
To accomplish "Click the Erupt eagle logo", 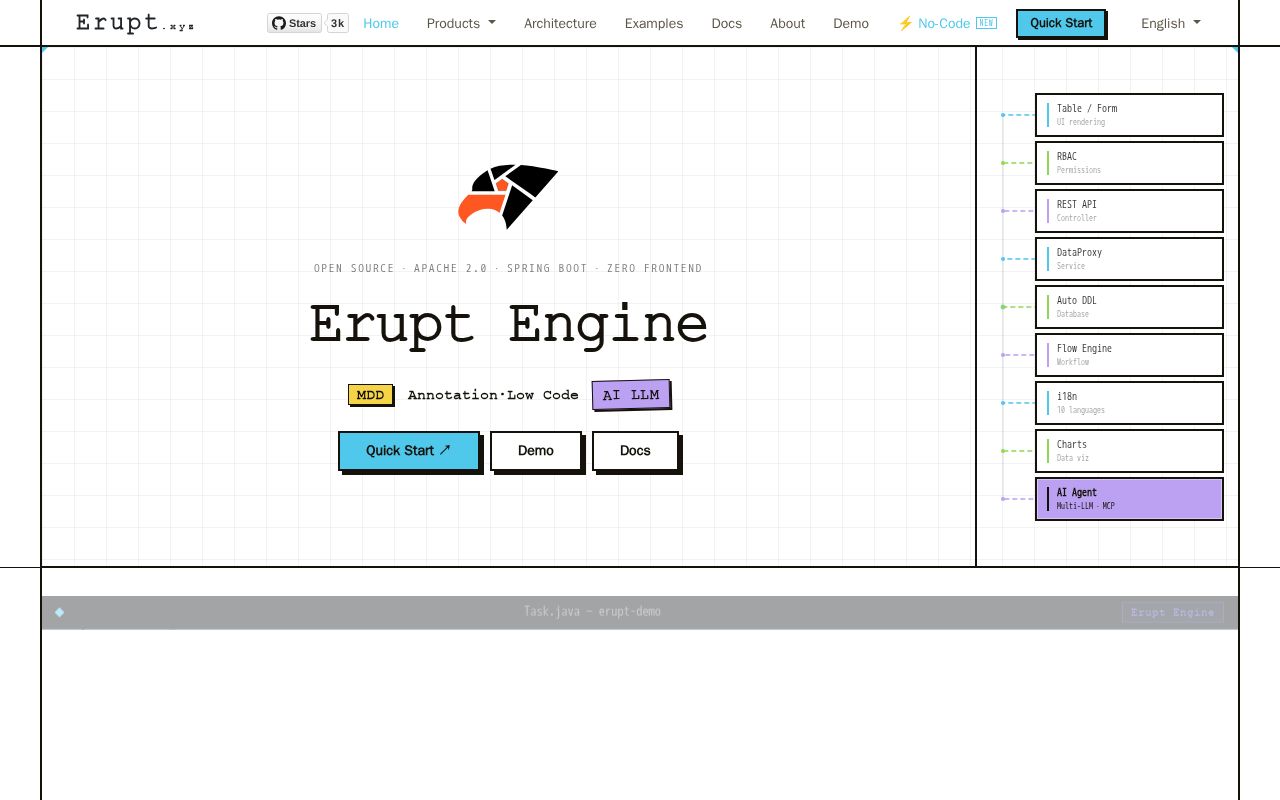I will [508, 196].
